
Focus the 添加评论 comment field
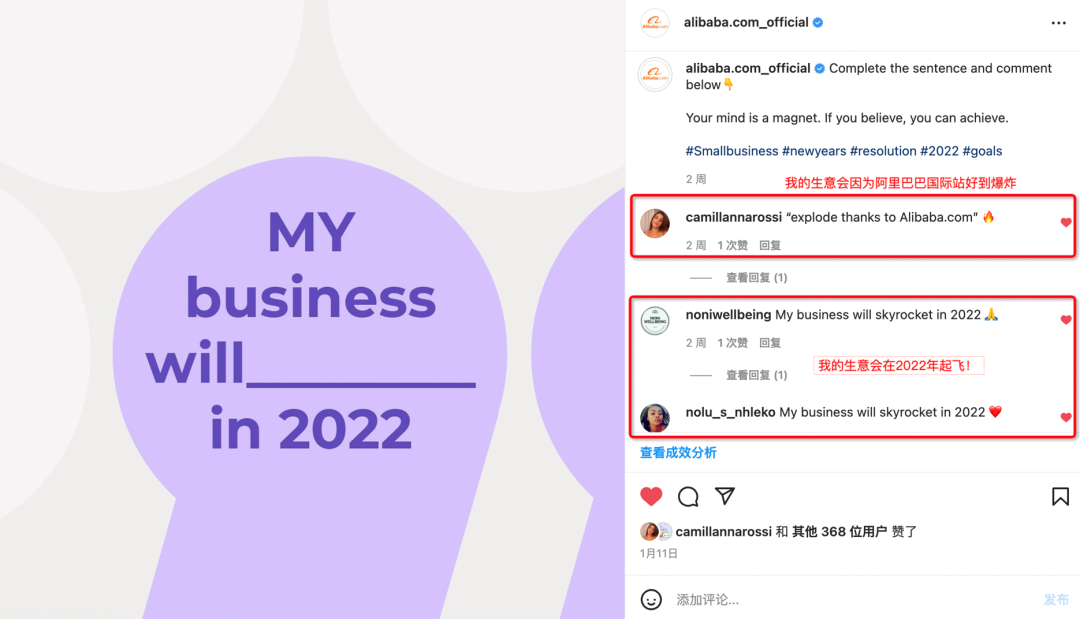click(x=854, y=600)
